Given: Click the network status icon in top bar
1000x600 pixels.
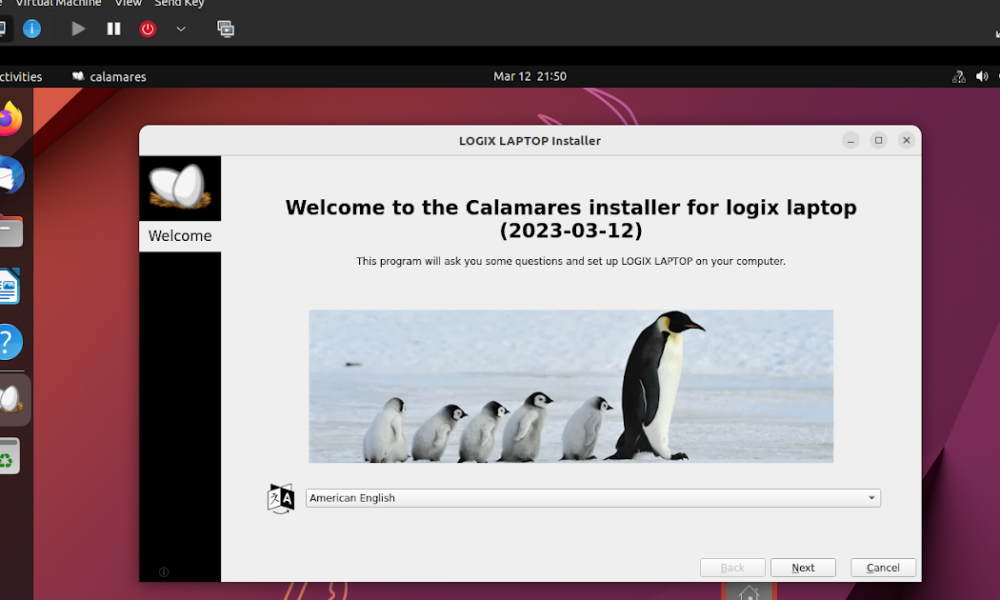Looking at the screenshot, I should pyautogui.click(x=959, y=77).
